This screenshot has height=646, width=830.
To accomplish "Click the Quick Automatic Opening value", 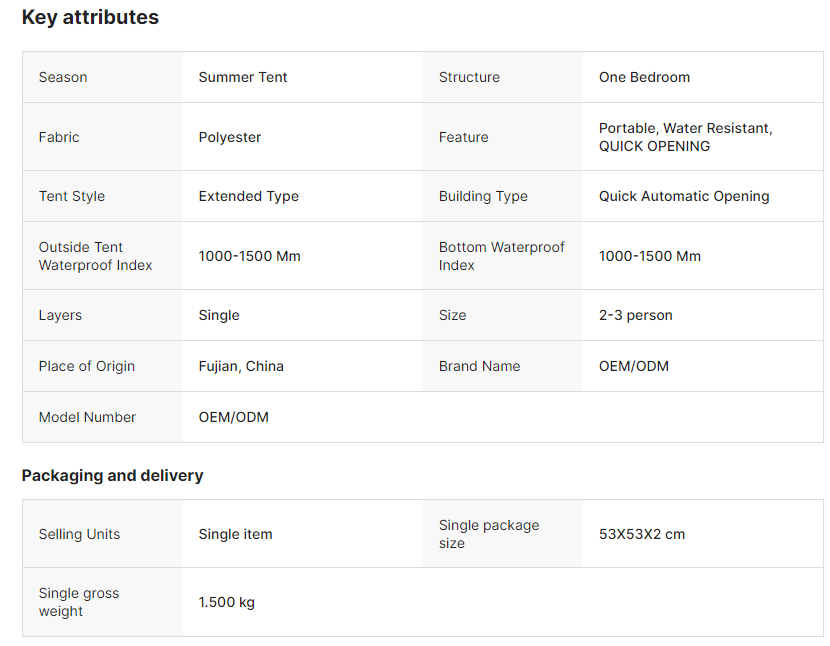I will pos(684,196).
